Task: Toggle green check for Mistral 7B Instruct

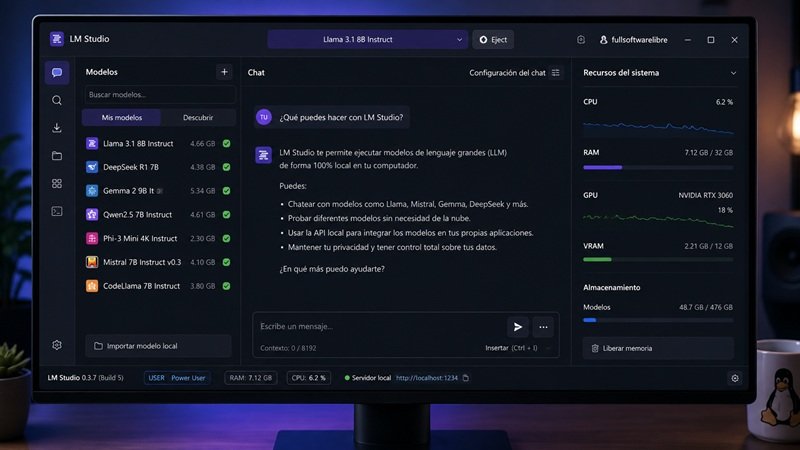Action: point(227,262)
